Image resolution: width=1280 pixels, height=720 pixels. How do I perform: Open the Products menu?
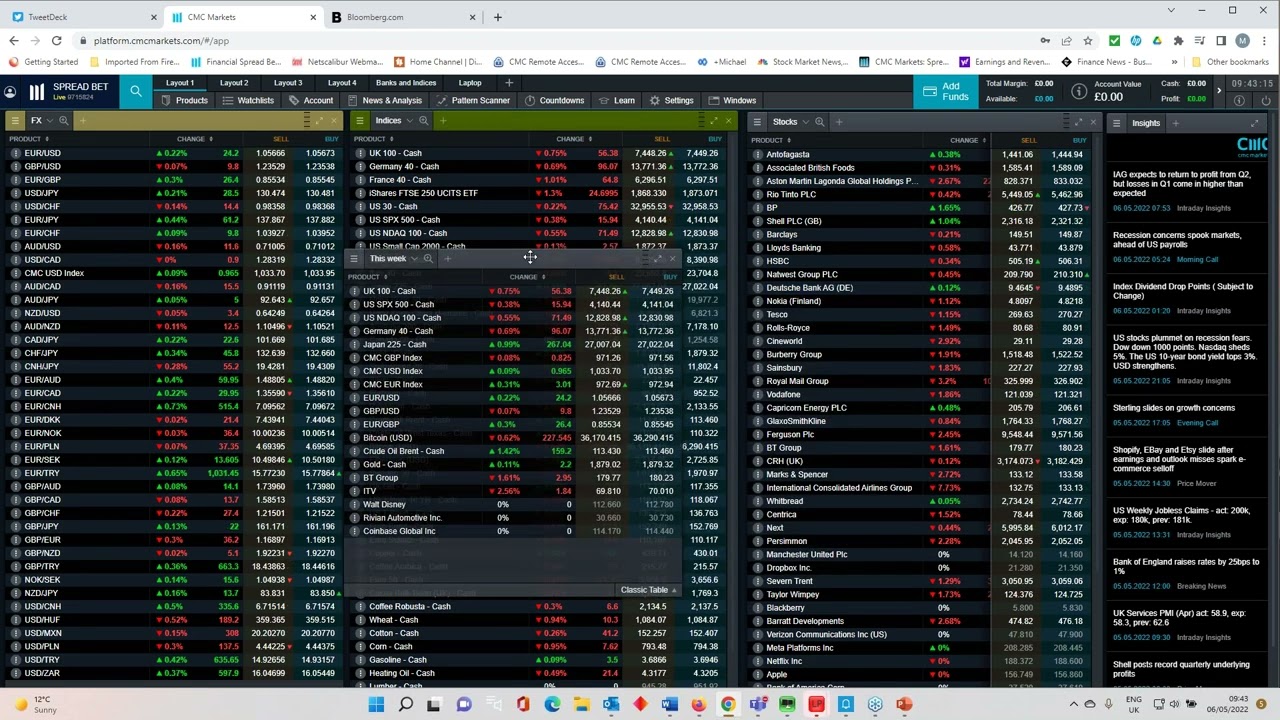pyautogui.click(x=185, y=100)
